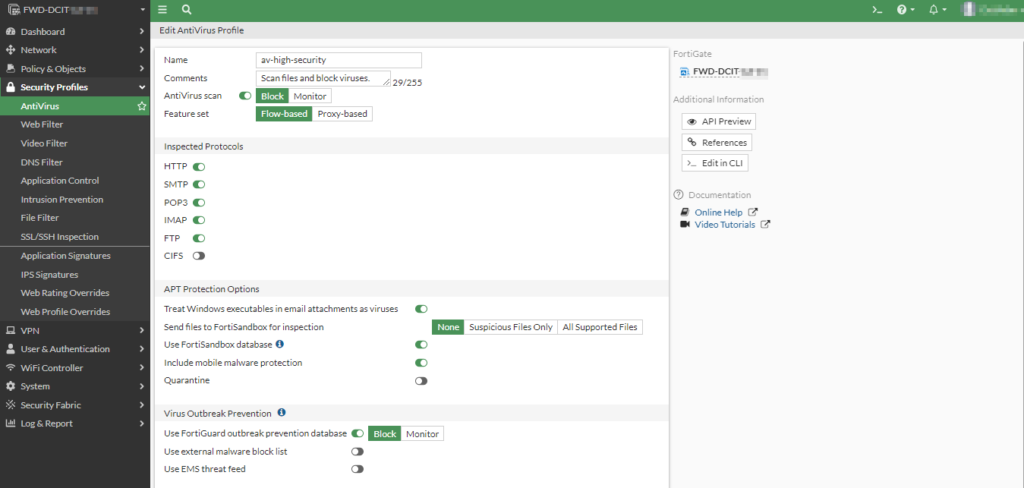Collapse the Security Profiles chevron
Screen dimensions: 1024x488
(141, 87)
